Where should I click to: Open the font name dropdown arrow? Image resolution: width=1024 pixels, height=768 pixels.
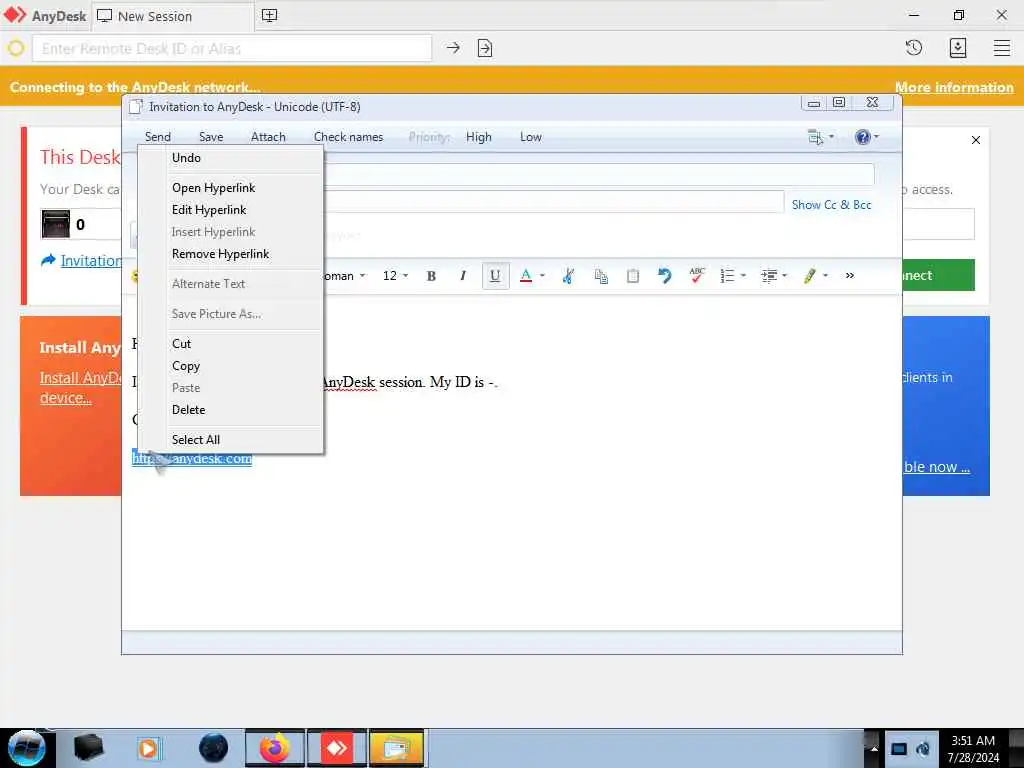click(x=362, y=276)
